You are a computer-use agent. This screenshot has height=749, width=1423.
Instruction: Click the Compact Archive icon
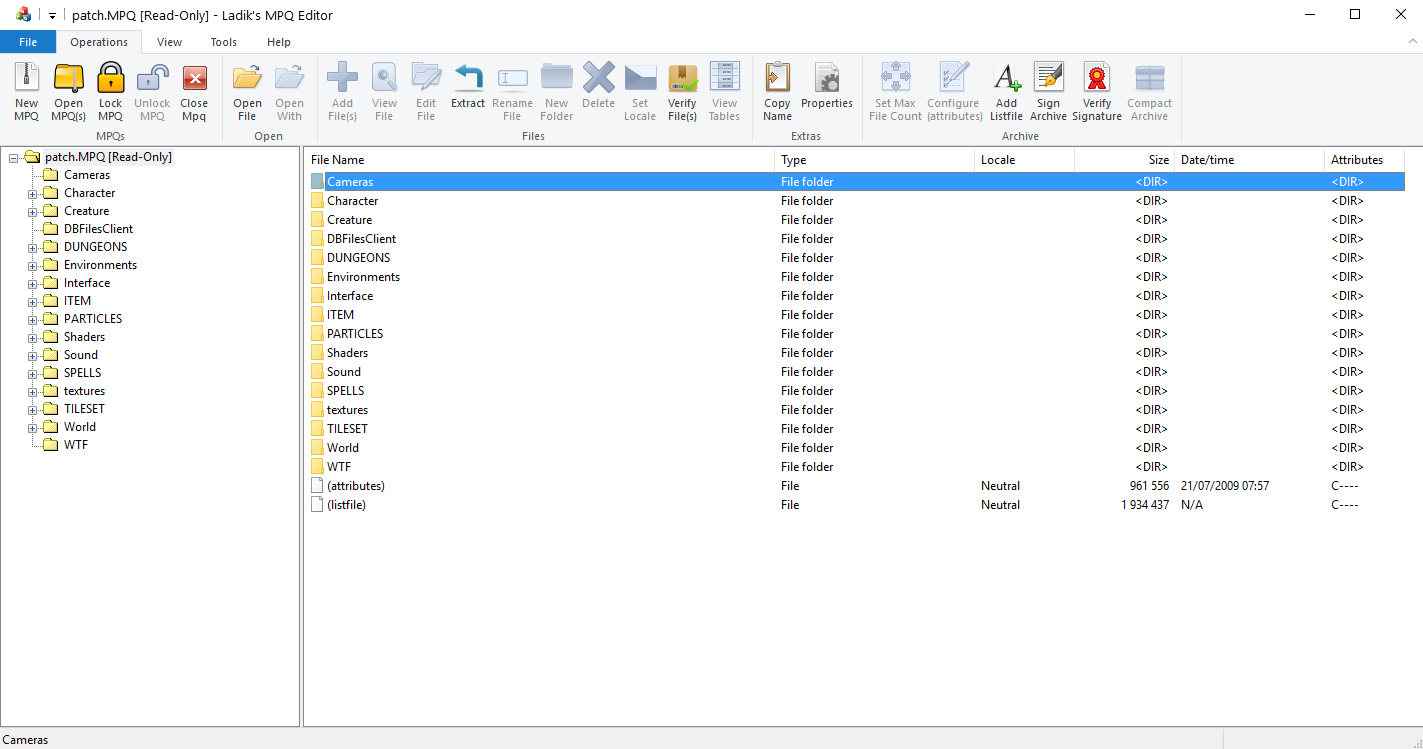pyautogui.click(x=1149, y=78)
